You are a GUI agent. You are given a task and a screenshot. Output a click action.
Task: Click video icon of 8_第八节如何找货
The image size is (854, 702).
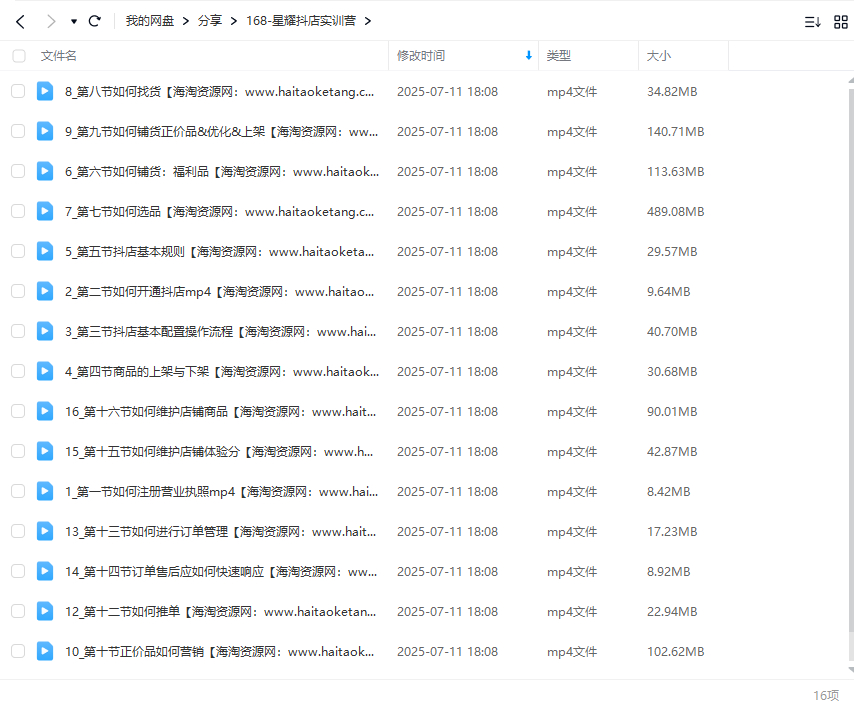coord(45,91)
